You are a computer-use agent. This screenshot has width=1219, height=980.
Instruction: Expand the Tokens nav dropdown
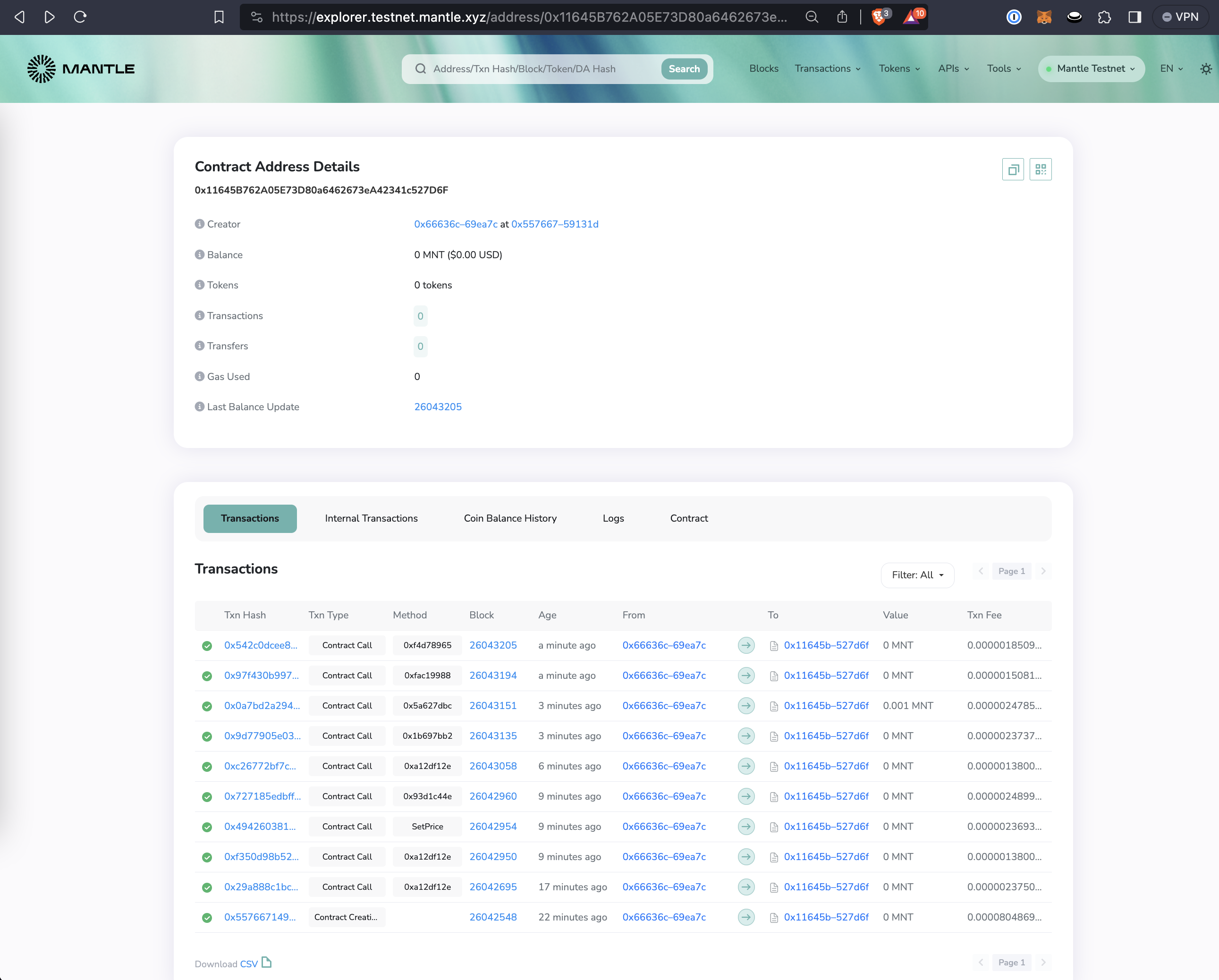[x=899, y=68]
